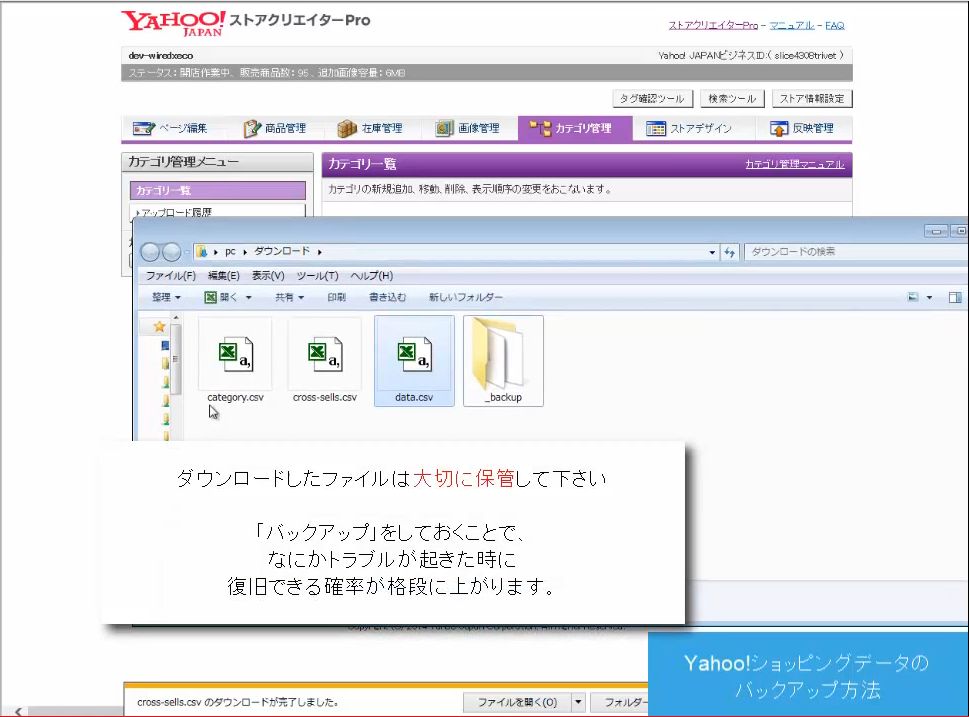Screen dimensions: 969x717
Task: Click the 開く button with the Excel icon
Action: 221,297
